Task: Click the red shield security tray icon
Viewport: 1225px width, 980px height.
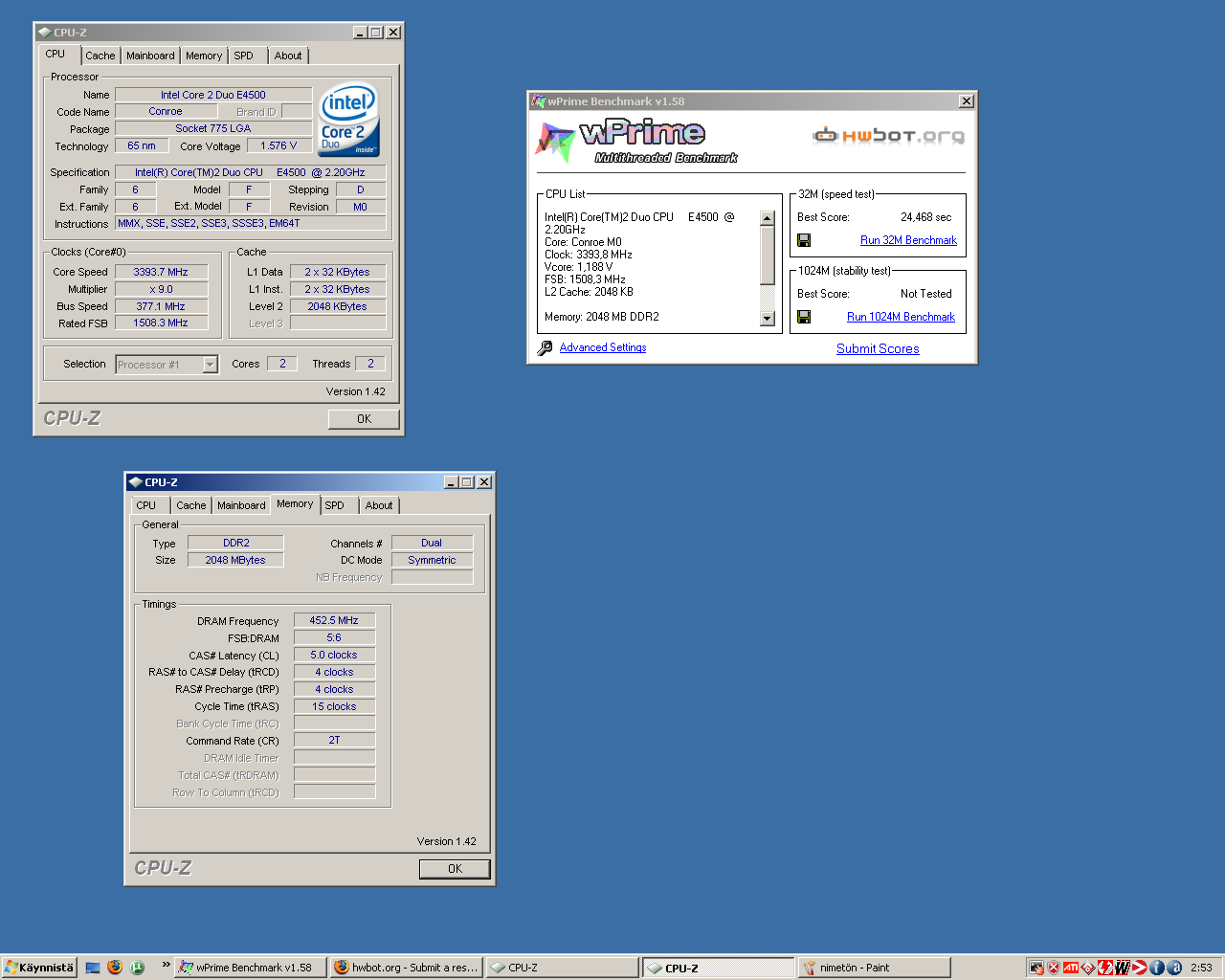Action: click(x=1054, y=968)
